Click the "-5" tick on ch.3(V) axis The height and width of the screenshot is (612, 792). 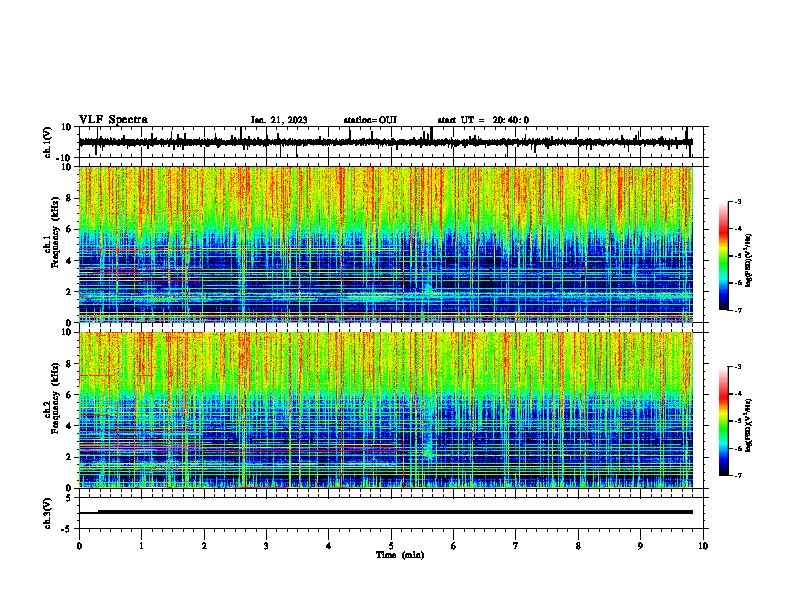(x=68, y=529)
